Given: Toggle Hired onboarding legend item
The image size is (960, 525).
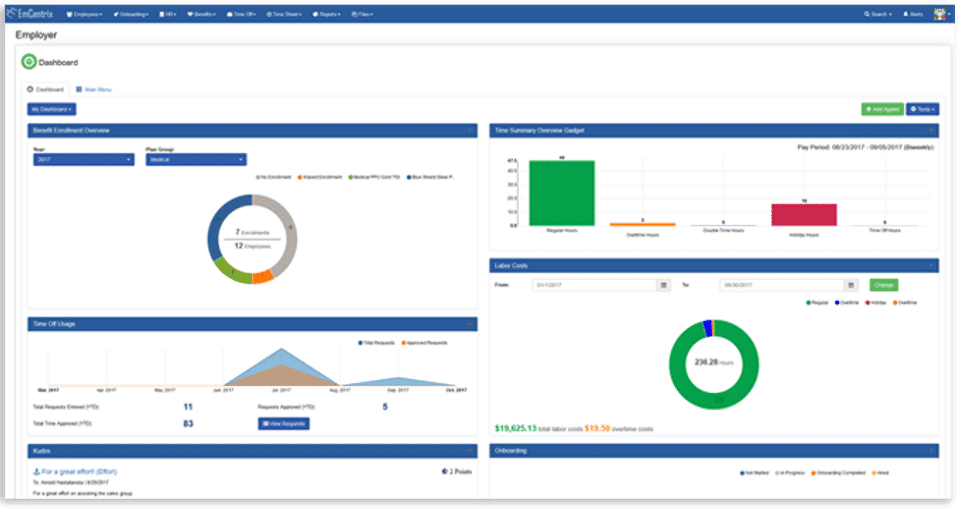Looking at the screenshot, I should click(880, 473).
